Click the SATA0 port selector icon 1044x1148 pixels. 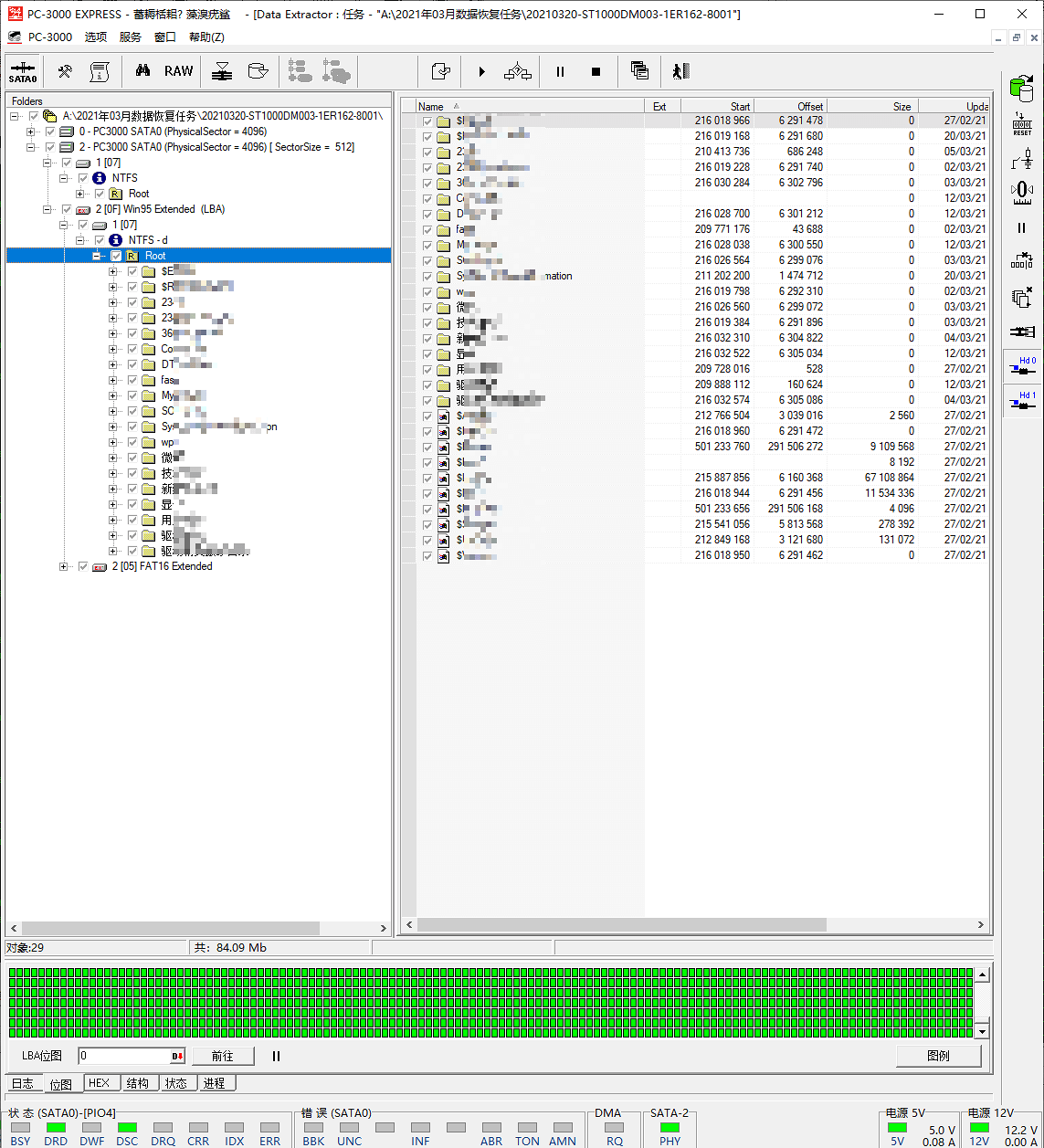(x=23, y=71)
